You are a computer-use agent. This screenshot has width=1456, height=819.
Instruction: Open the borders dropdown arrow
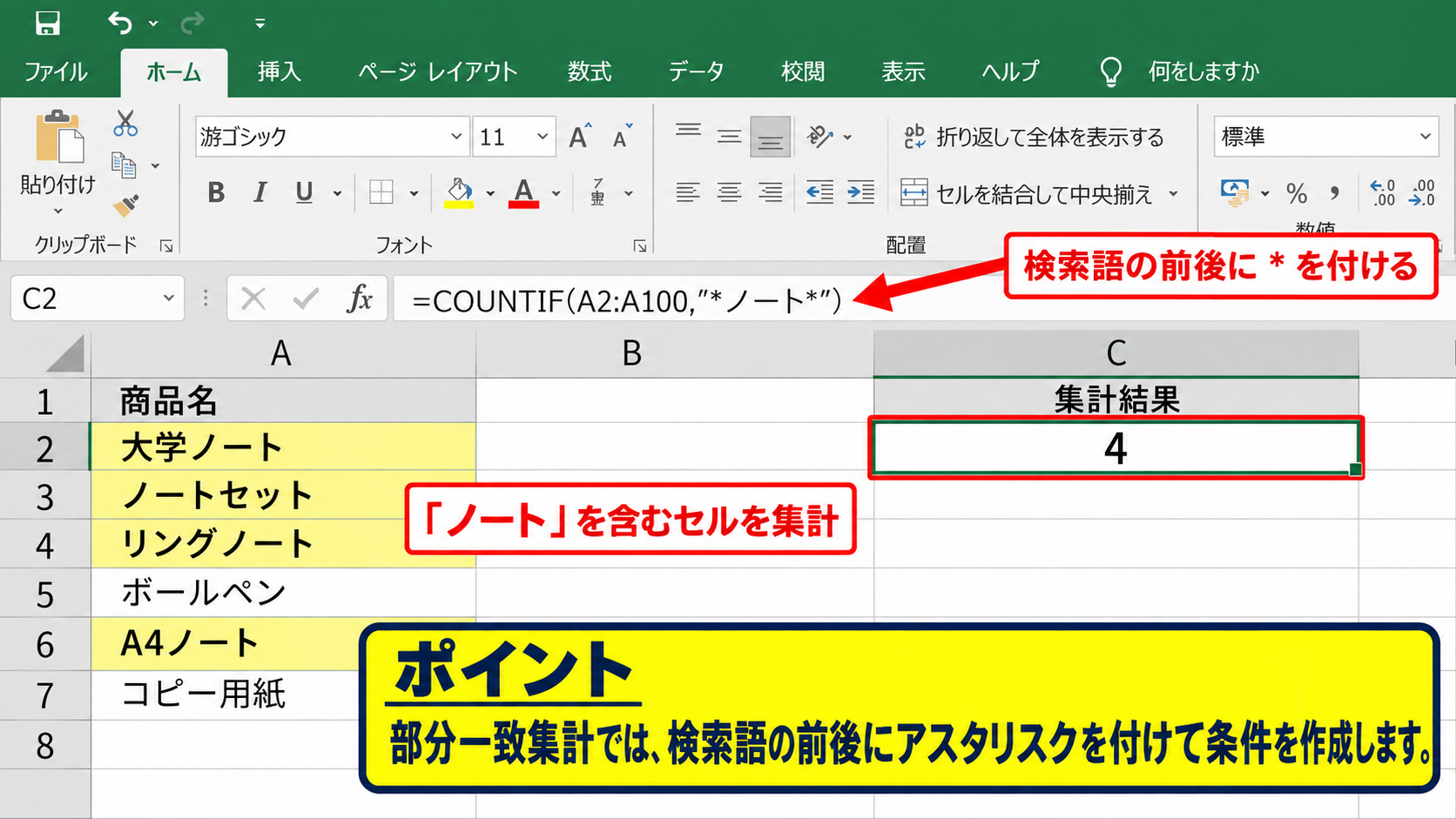[415, 193]
